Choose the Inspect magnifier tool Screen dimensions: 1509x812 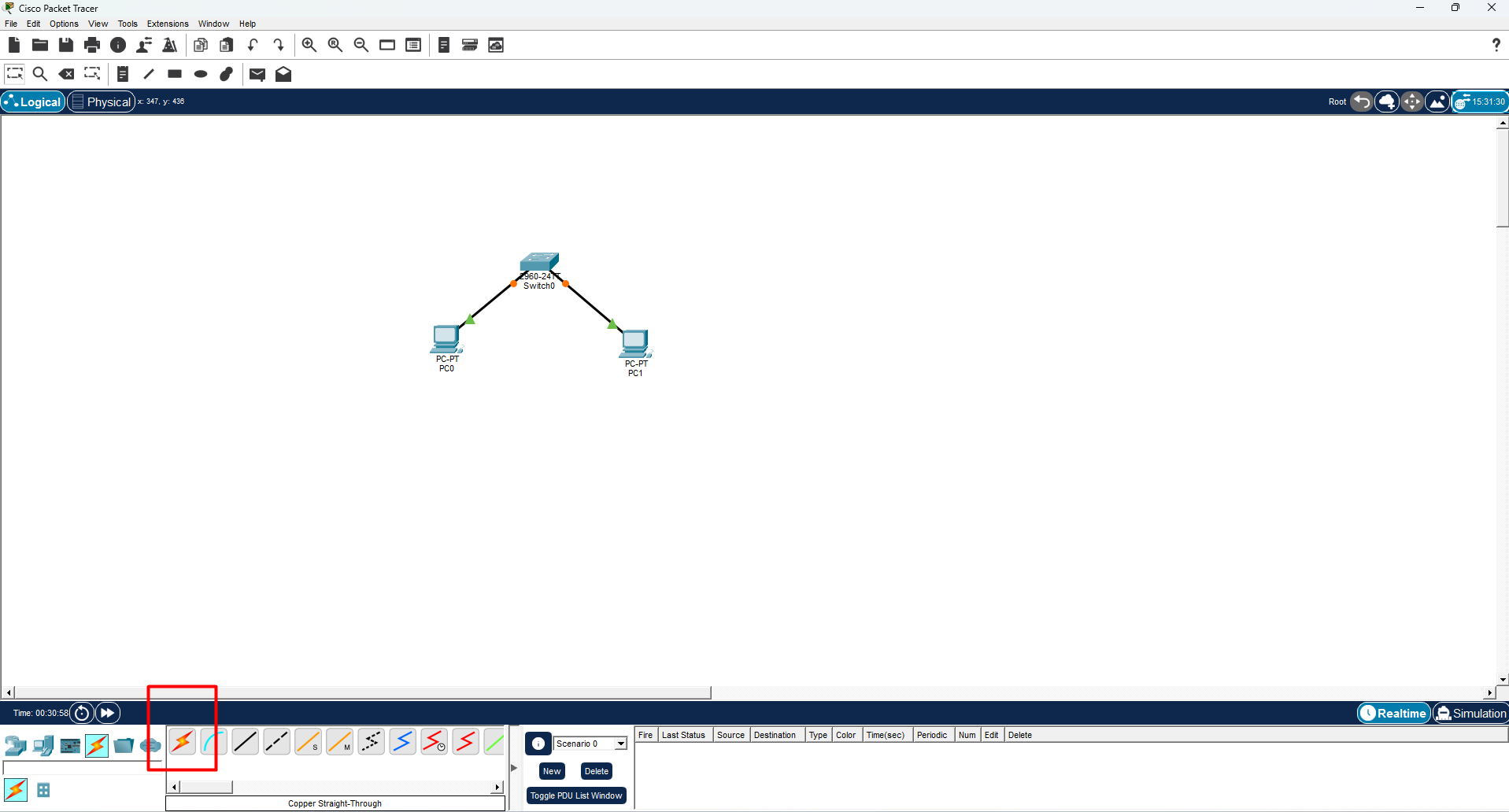pyautogui.click(x=40, y=74)
